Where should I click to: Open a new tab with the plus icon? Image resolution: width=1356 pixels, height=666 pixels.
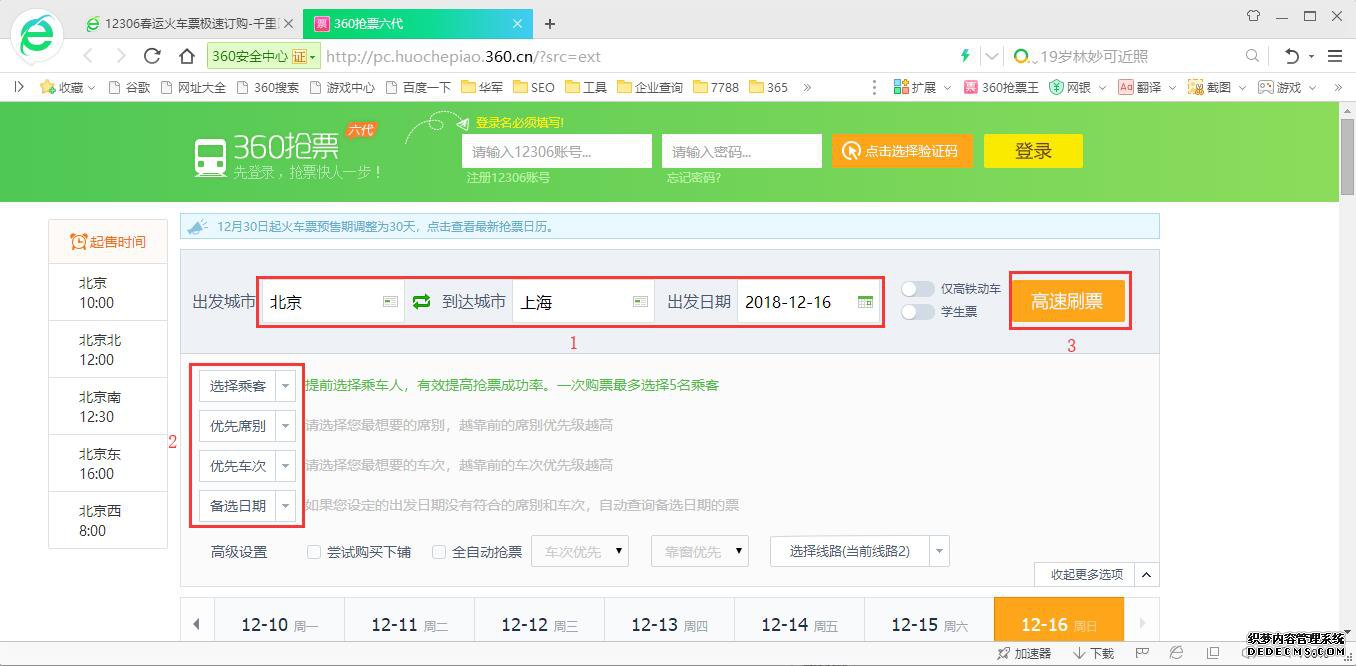click(550, 24)
